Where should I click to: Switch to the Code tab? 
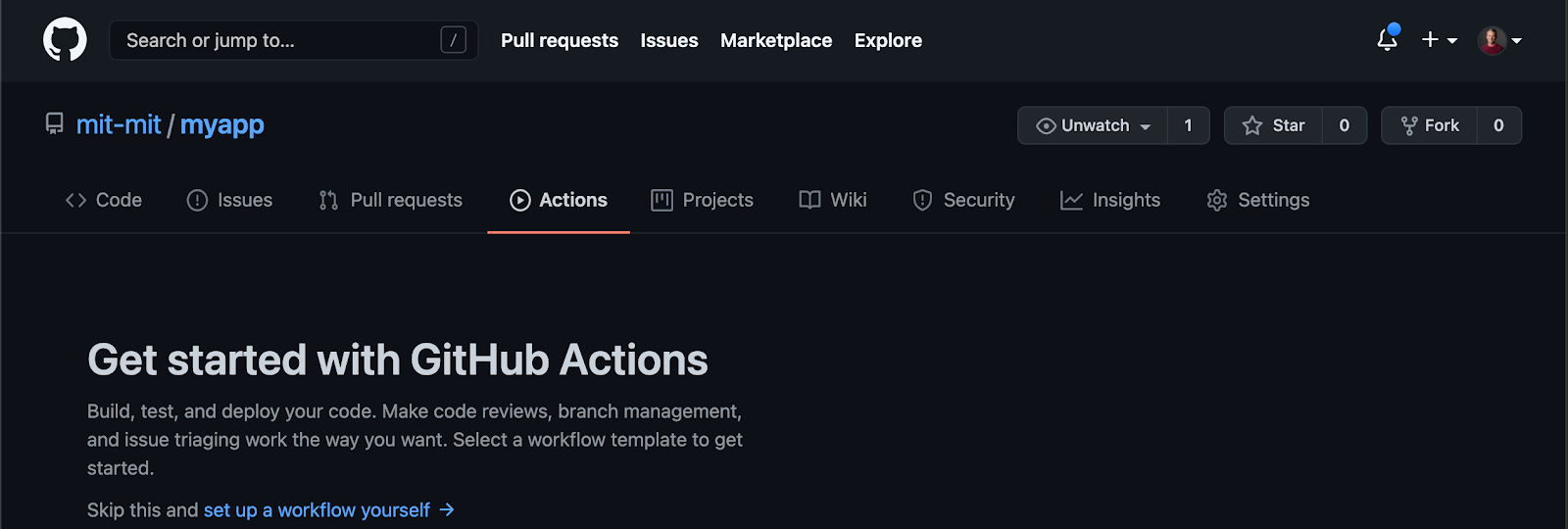pos(104,200)
